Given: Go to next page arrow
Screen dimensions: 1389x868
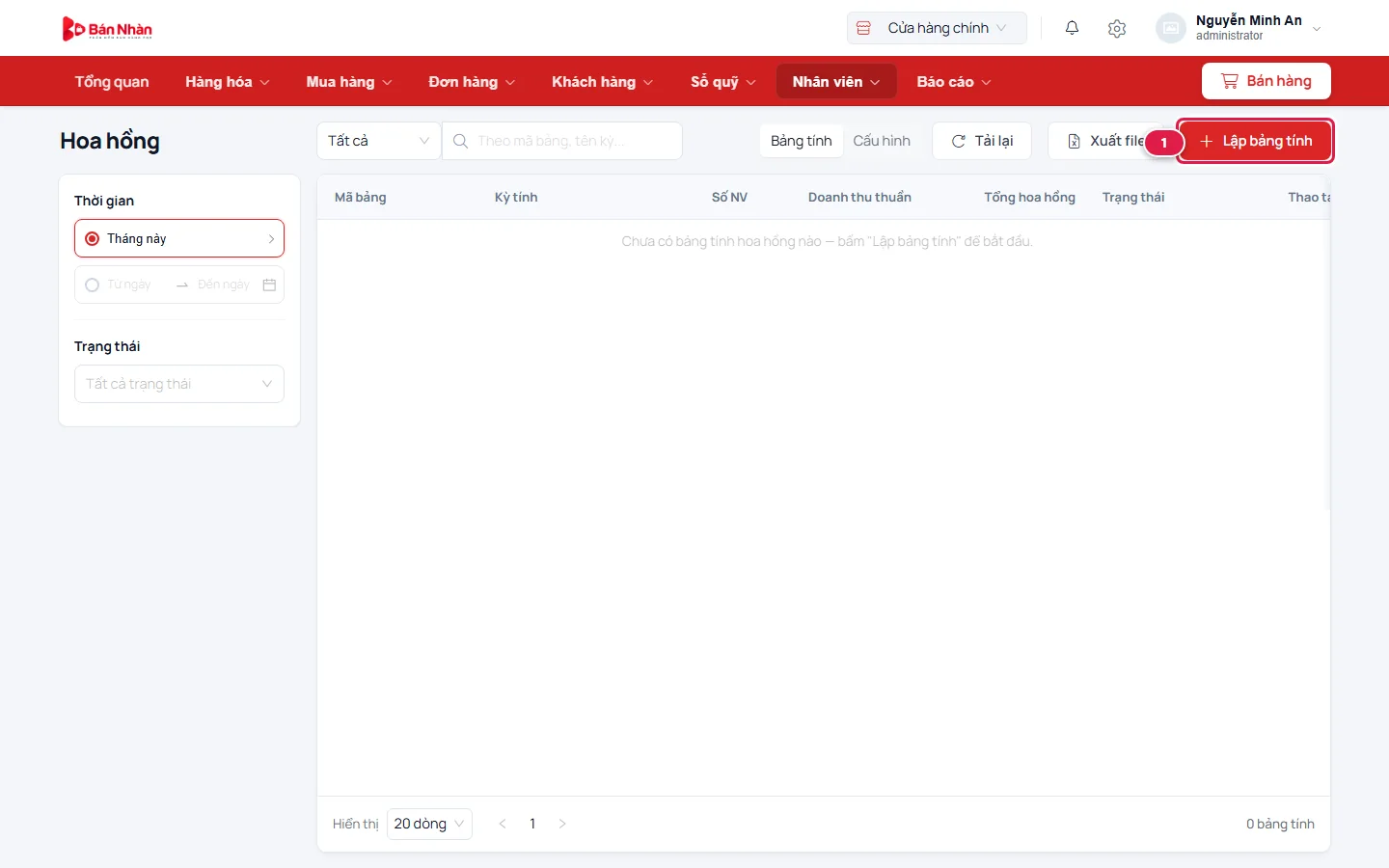Looking at the screenshot, I should (x=562, y=824).
